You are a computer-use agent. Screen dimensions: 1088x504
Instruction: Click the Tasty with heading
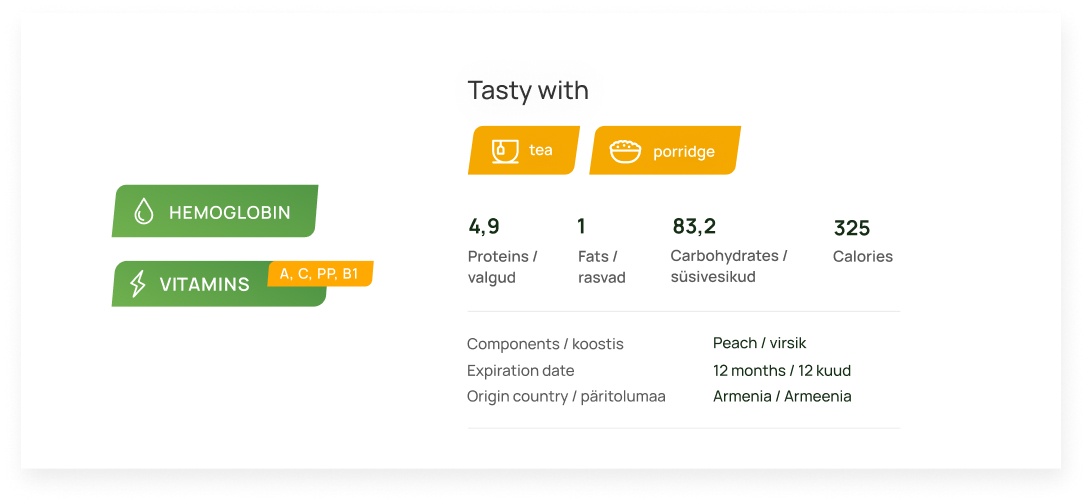coord(528,90)
